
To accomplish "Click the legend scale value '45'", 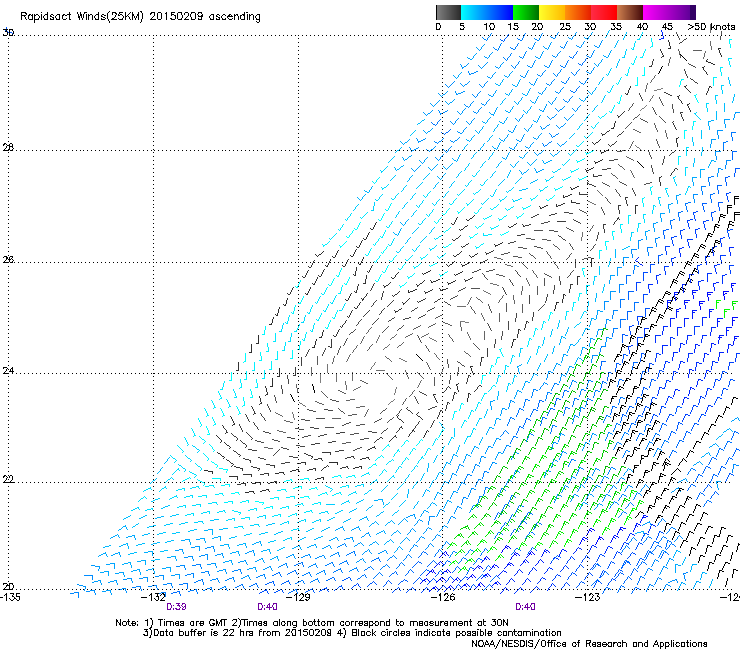I will [667, 27].
